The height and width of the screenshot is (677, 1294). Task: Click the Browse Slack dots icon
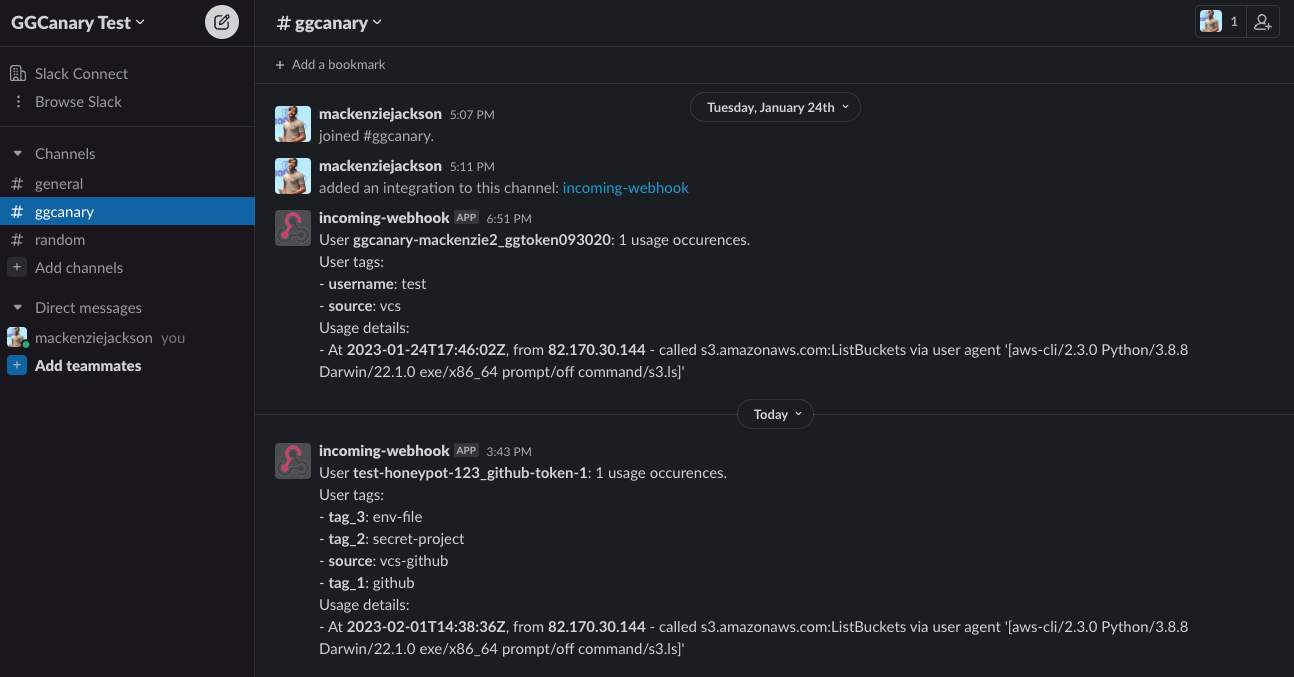pos(17,101)
